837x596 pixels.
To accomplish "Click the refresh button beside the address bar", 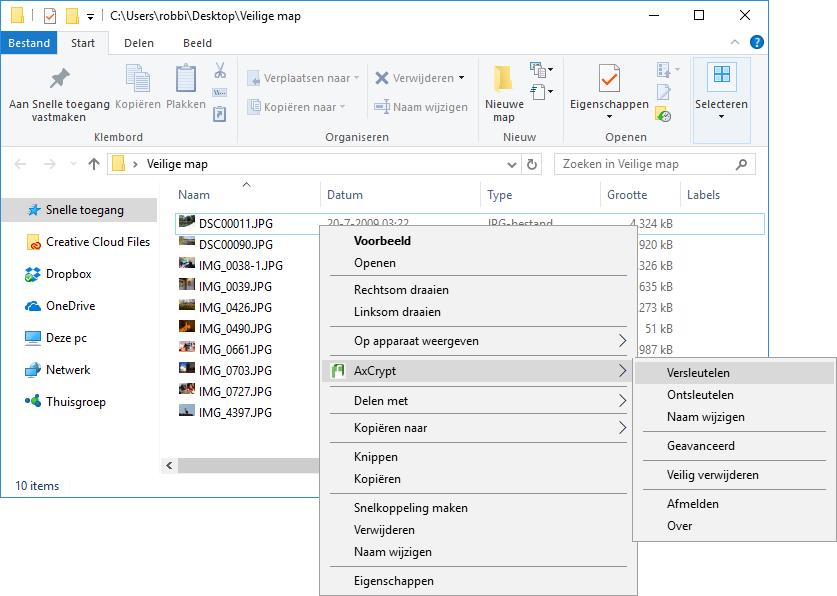I will [x=532, y=164].
